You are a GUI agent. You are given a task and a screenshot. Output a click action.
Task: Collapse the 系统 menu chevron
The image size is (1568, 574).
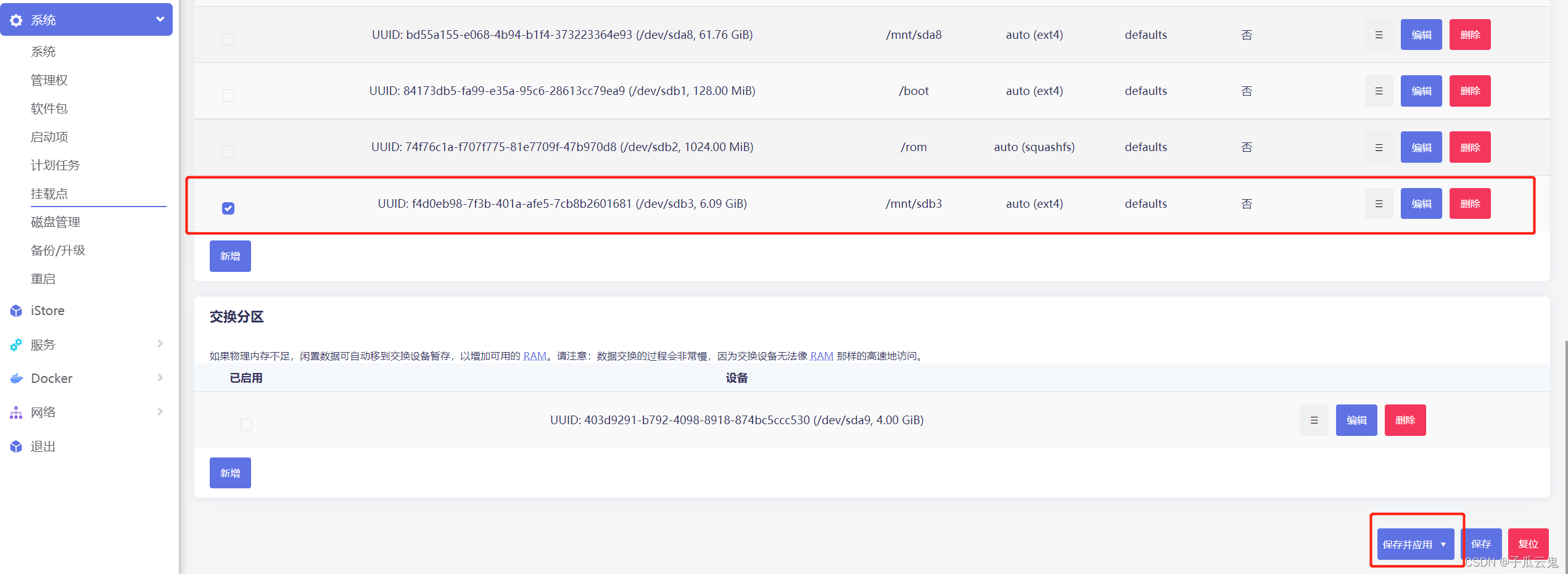[160, 19]
